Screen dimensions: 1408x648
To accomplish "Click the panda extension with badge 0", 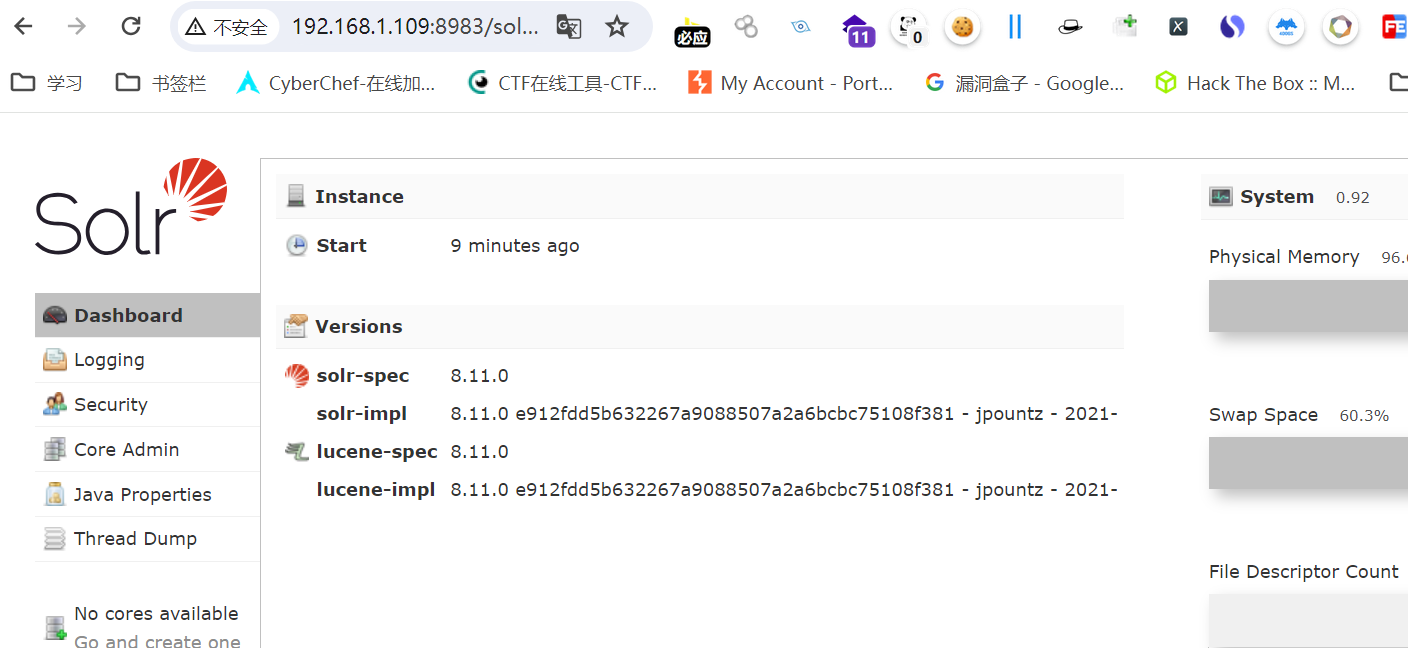I will pyautogui.click(x=909, y=29).
